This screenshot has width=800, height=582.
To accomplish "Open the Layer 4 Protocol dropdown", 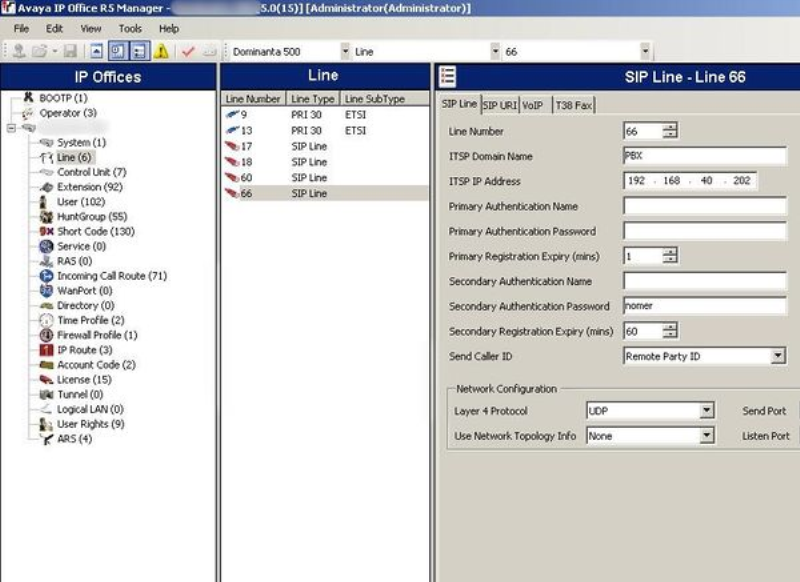I will coord(707,411).
